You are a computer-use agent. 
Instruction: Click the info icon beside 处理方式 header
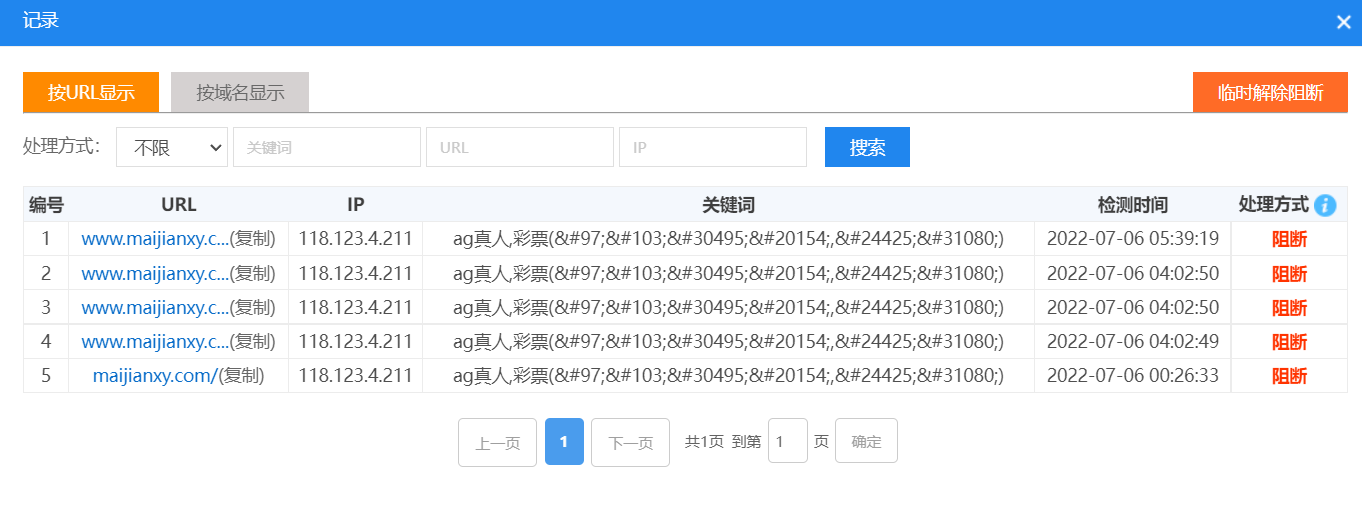(x=1325, y=205)
